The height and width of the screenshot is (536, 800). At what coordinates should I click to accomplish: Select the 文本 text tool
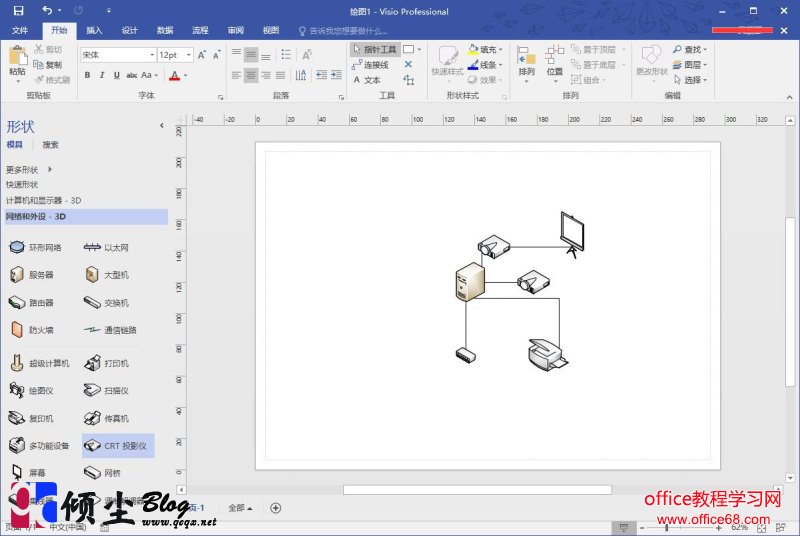[x=367, y=80]
